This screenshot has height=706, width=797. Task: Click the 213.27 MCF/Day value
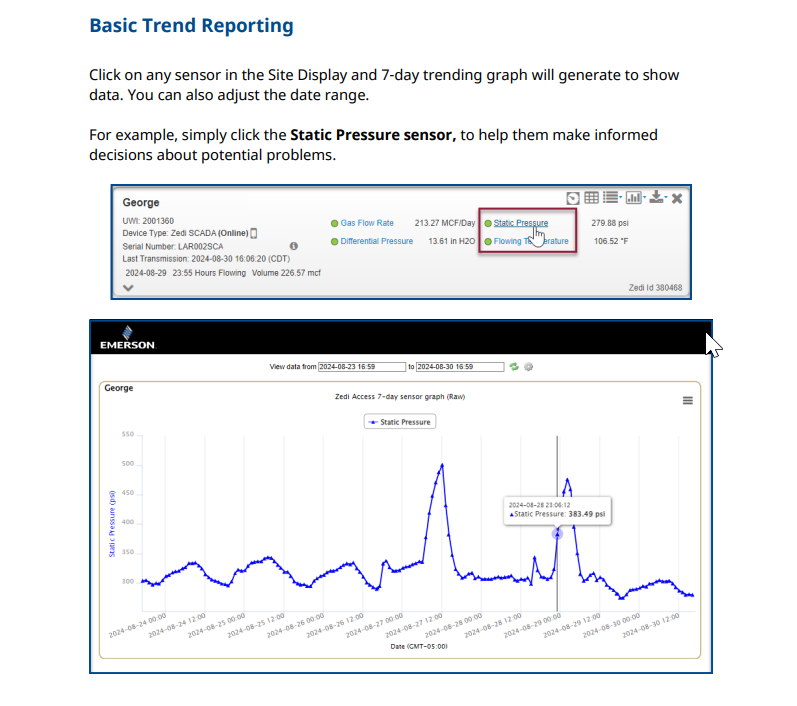pyautogui.click(x=444, y=223)
